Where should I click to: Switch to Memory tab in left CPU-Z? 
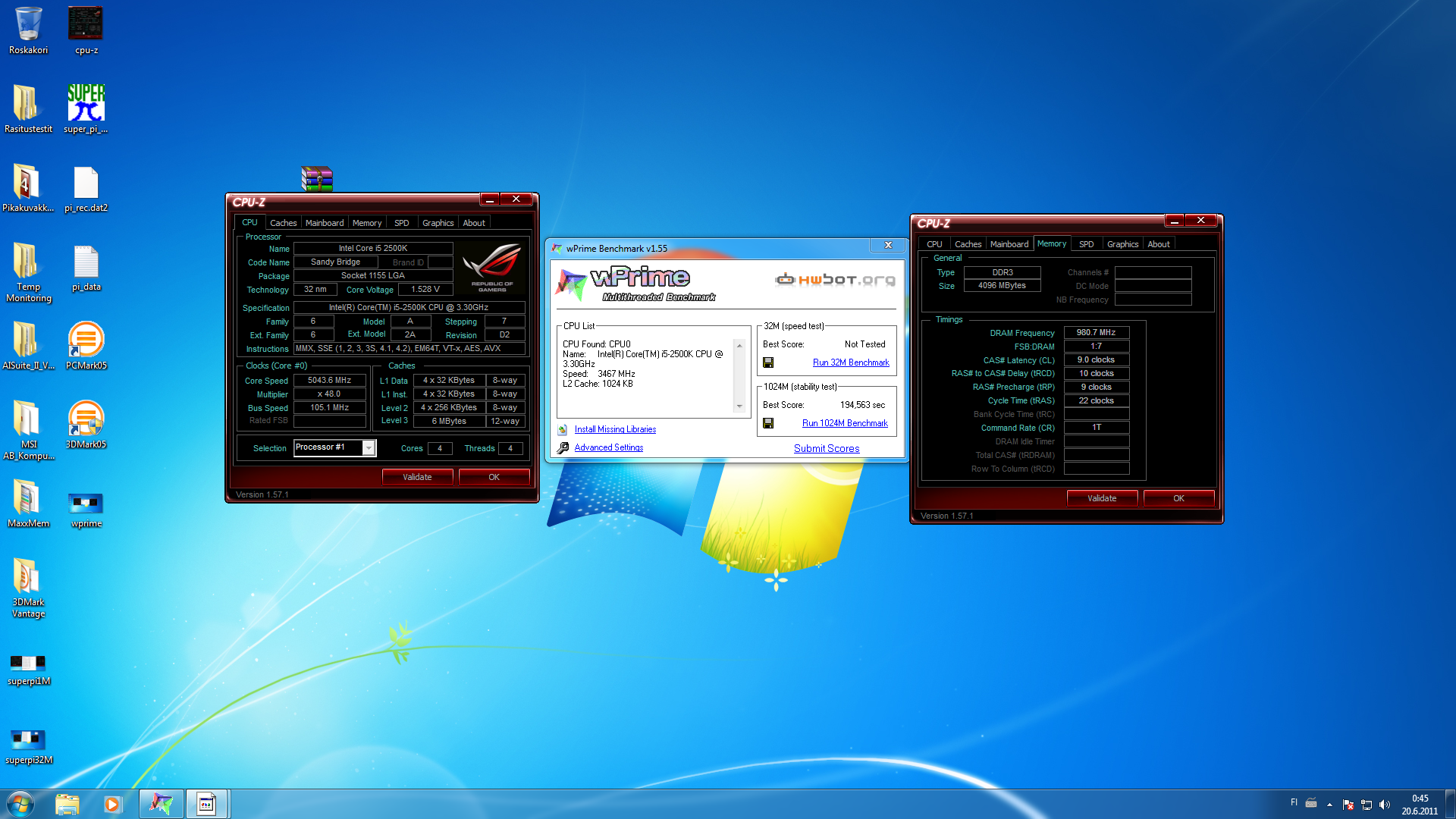point(367,223)
